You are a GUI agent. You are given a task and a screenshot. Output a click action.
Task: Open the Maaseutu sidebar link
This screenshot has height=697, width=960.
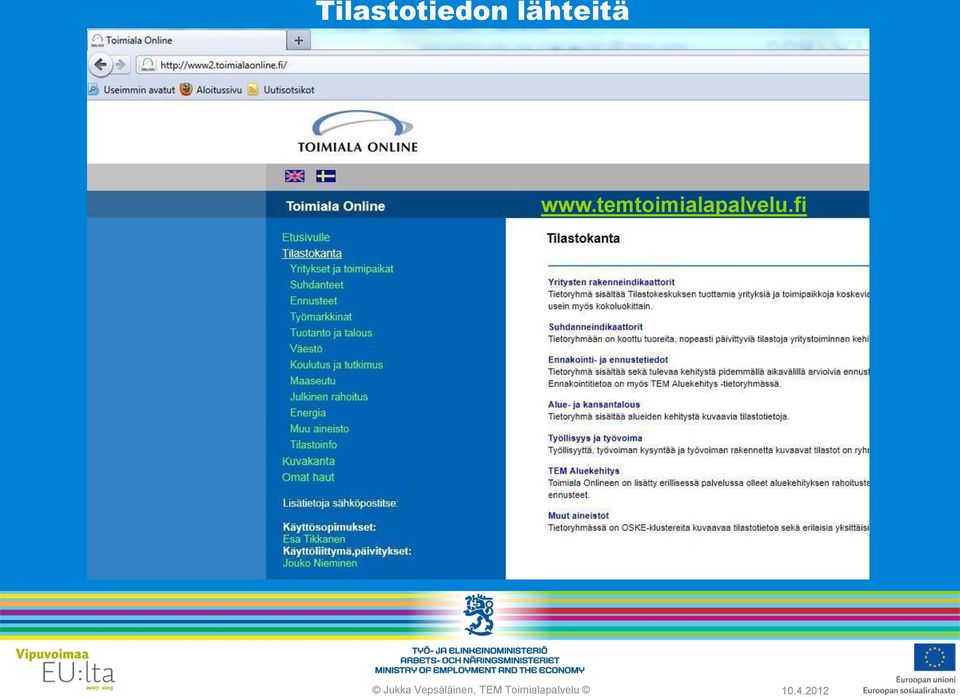click(x=313, y=380)
